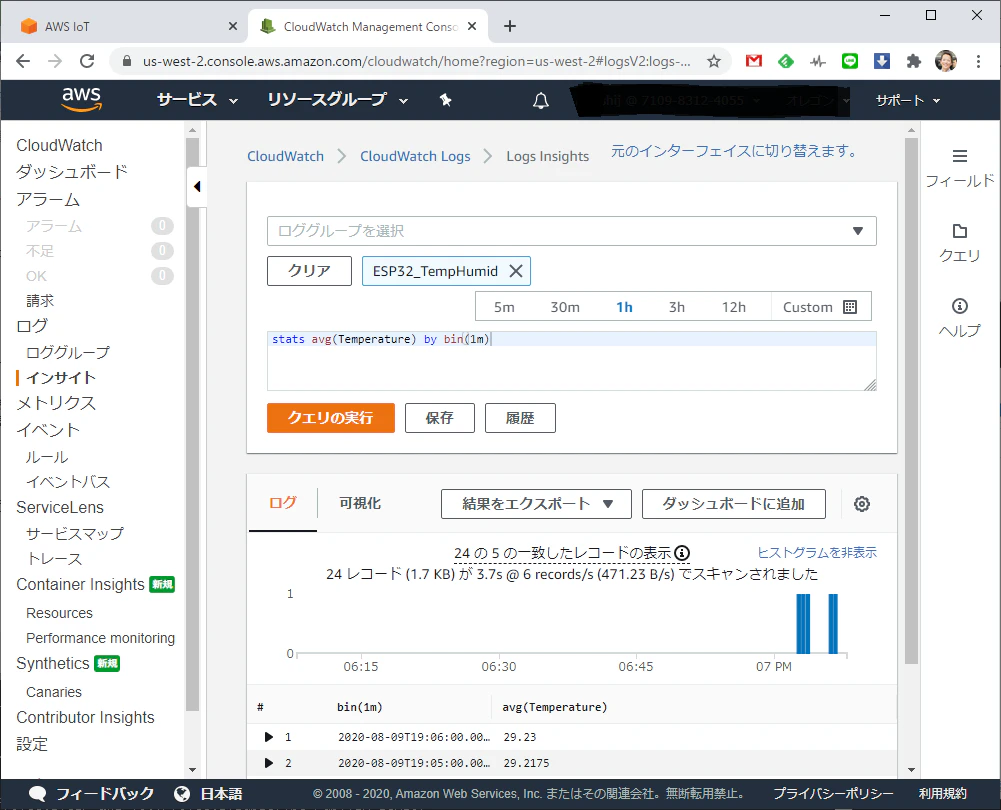Viewport: 1001px width, 810px height.
Task: Click the 保存 button
Action: click(439, 417)
